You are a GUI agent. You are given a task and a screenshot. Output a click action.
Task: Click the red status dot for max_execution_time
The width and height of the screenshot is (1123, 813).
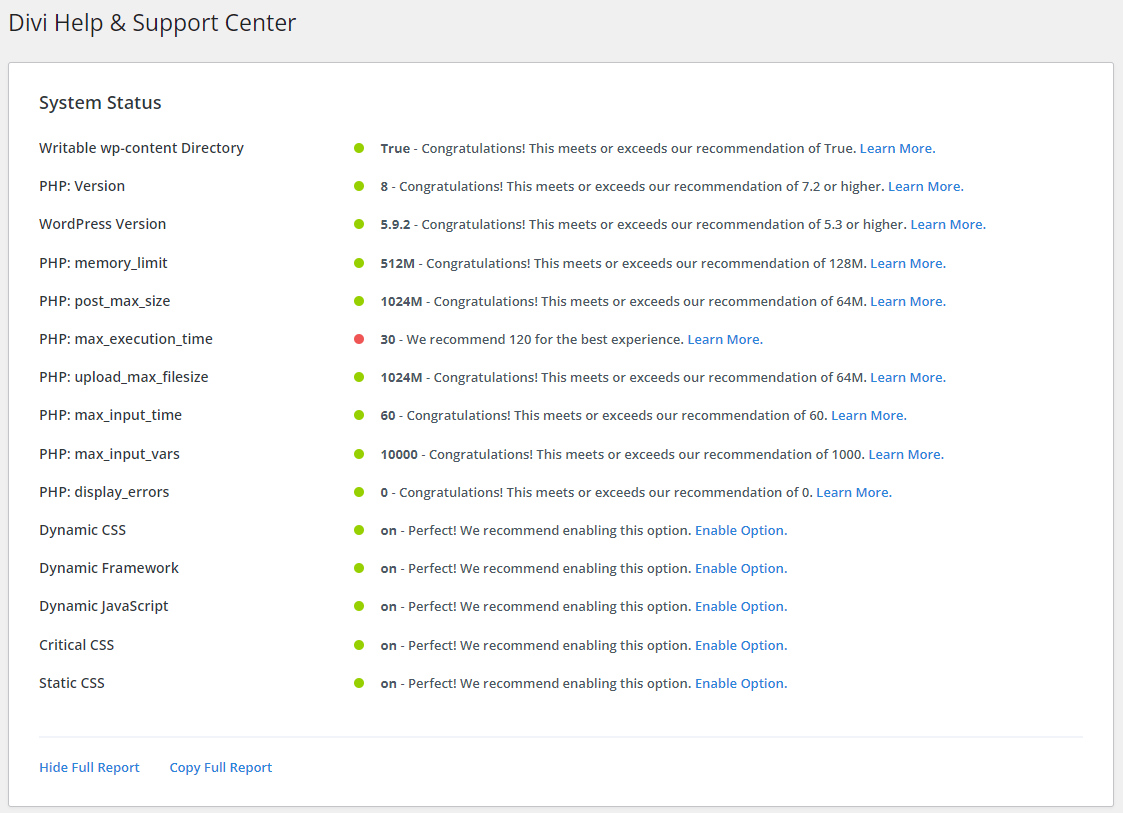click(x=359, y=339)
